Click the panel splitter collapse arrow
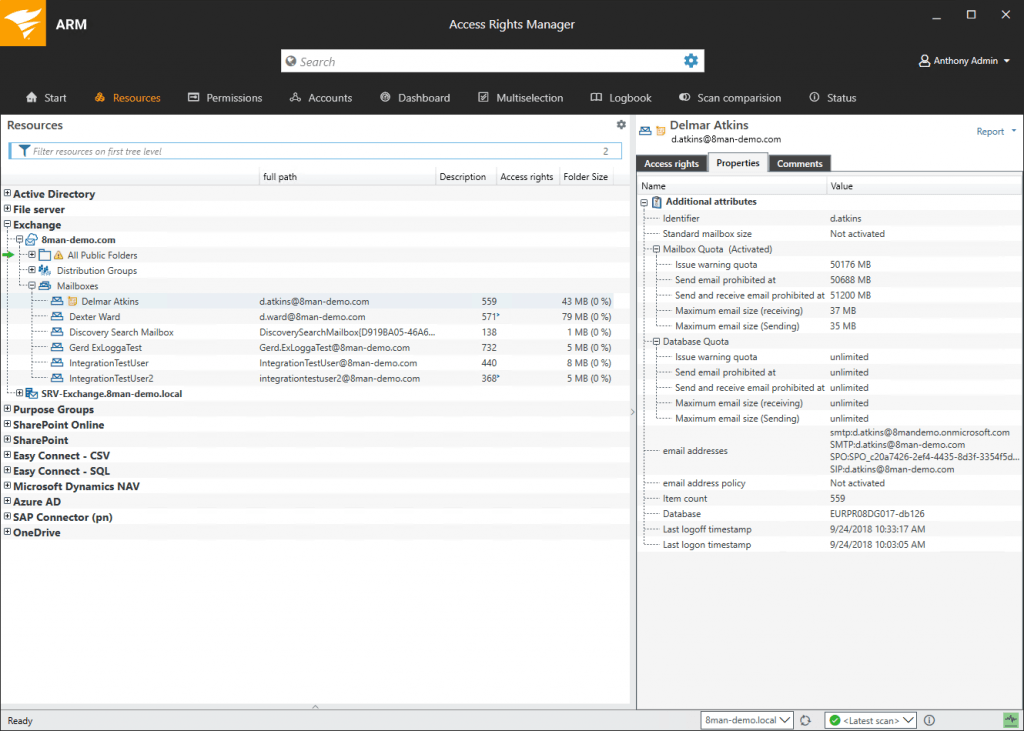 (x=632, y=412)
